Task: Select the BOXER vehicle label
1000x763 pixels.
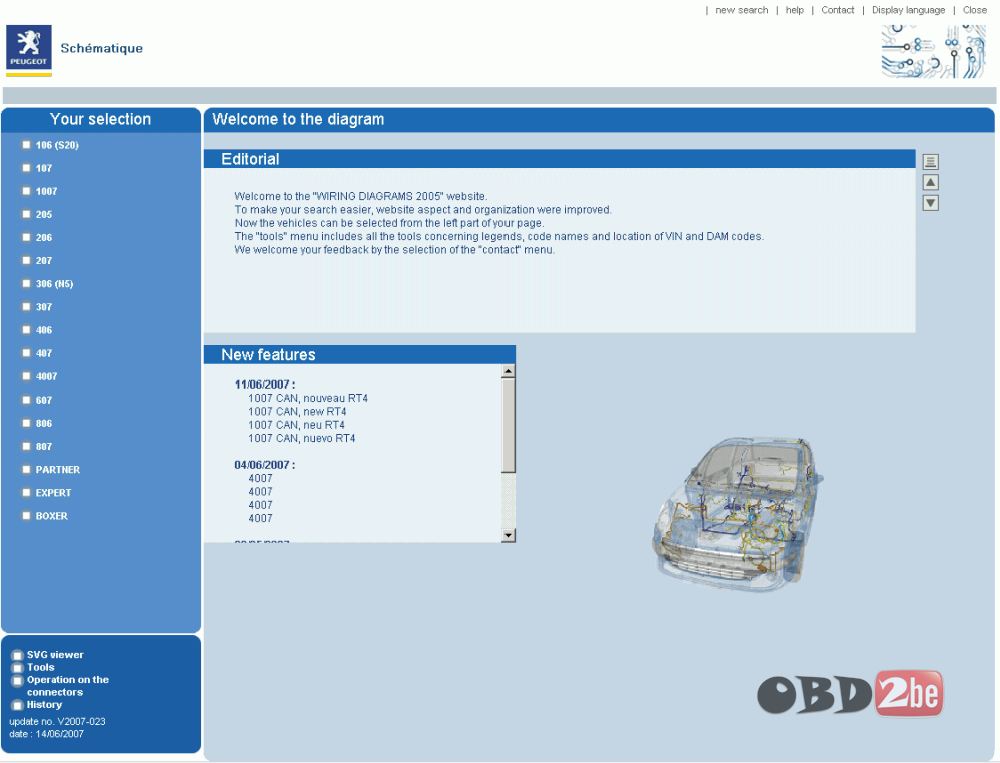Action: point(51,515)
